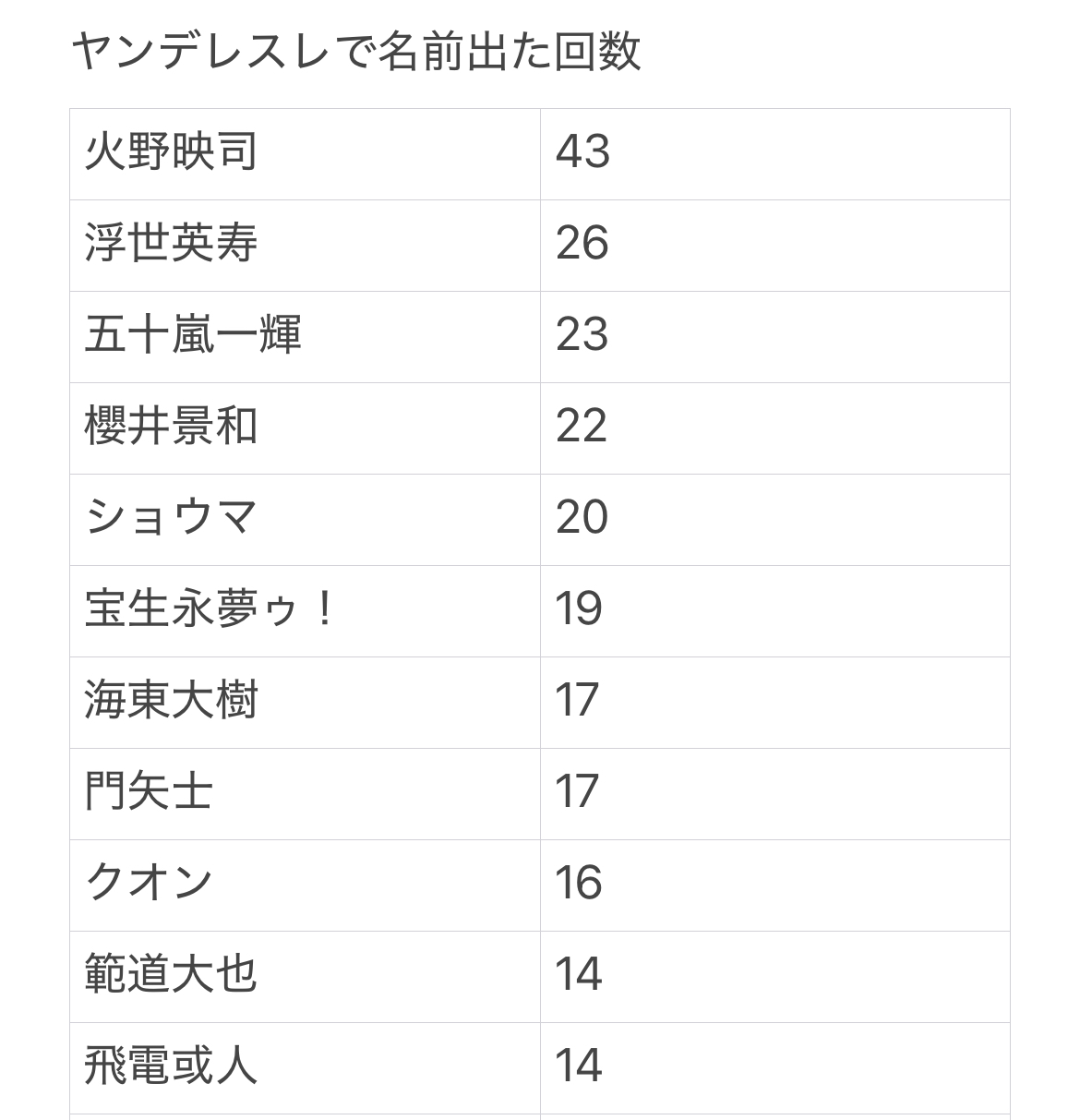Select the 宝生永夢ゥ！ name cell
1080x1120 pixels.
[210, 609]
